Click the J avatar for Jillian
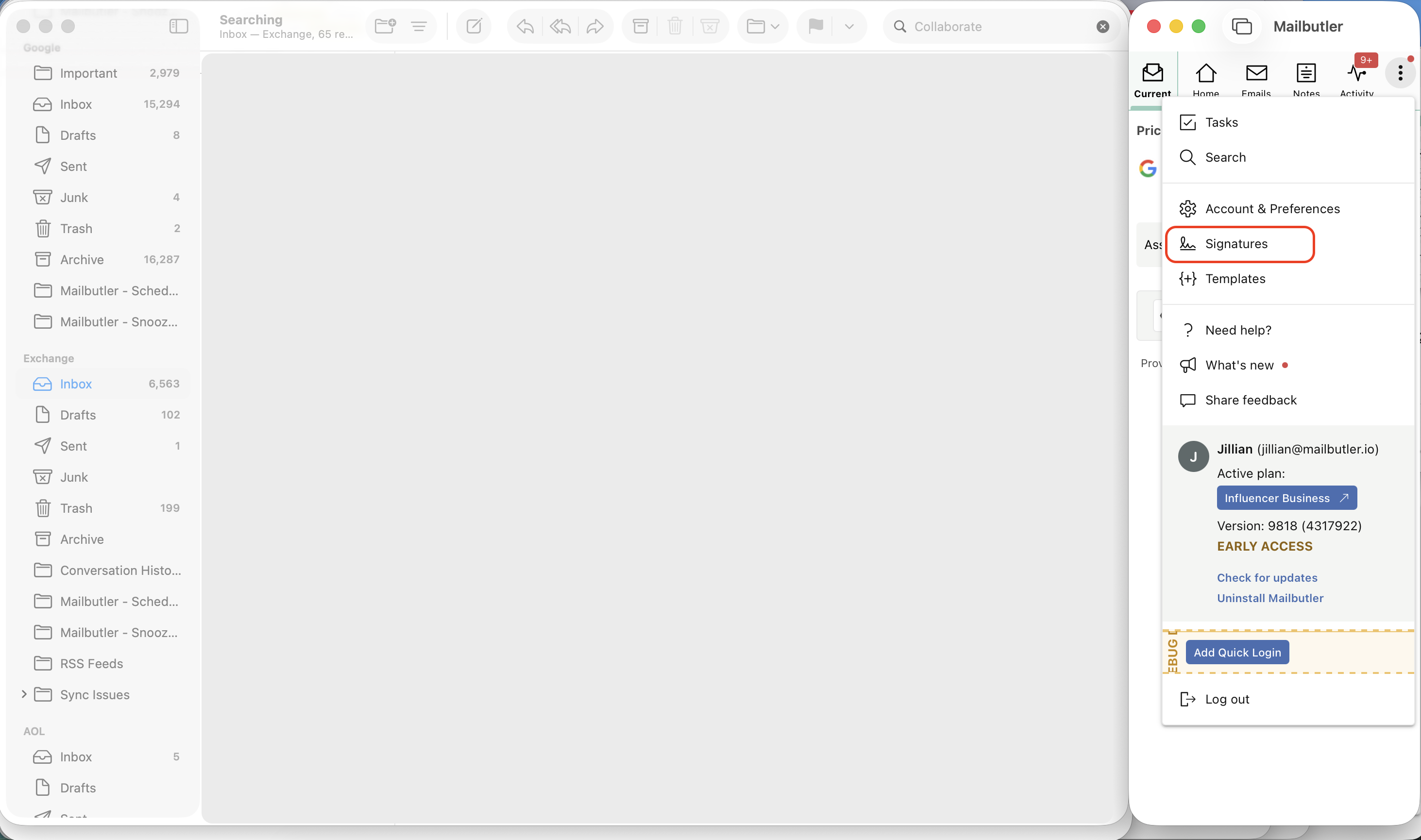This screenshot has height=840, width=1421. 1193,456
